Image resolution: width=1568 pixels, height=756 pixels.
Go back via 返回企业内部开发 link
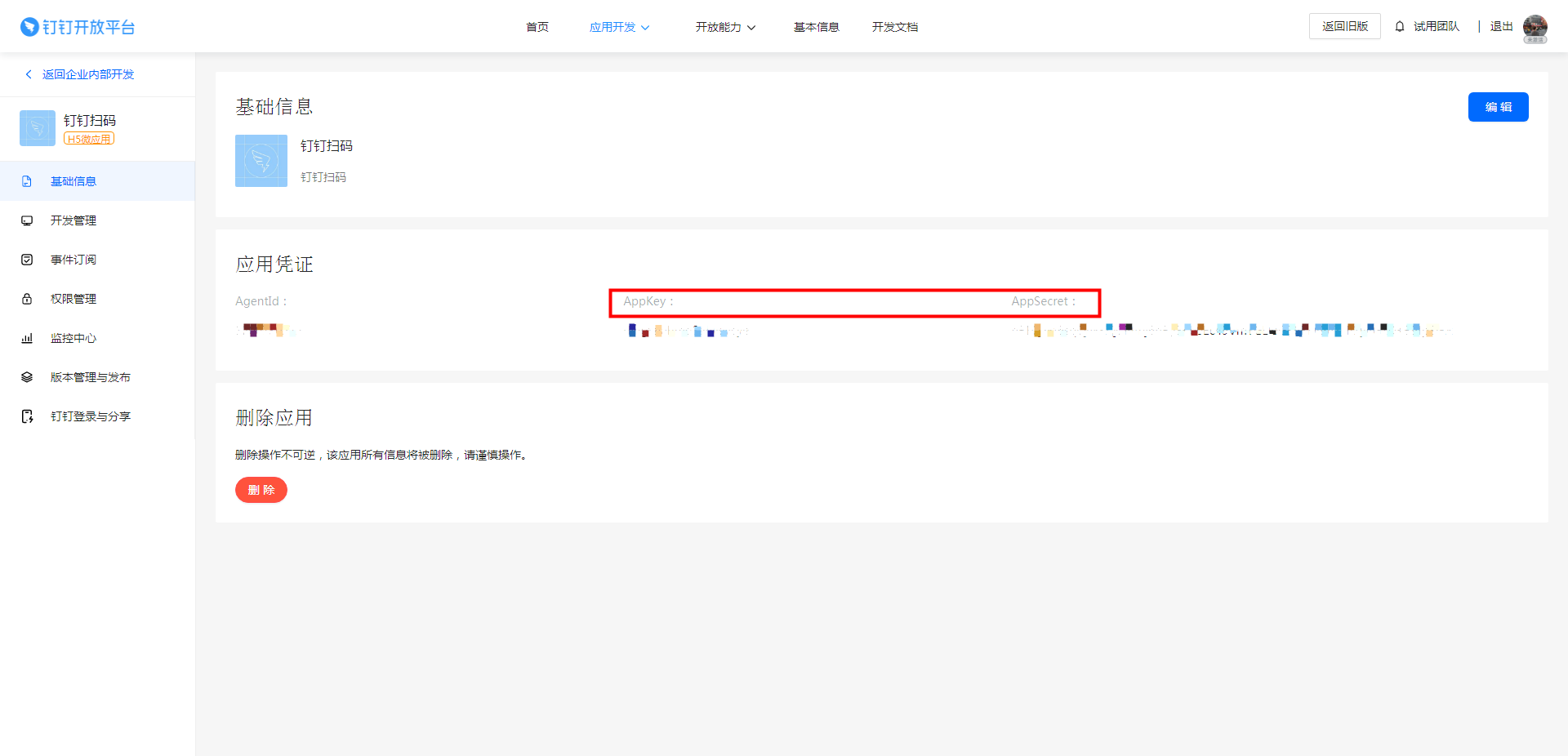click(88, 74)
